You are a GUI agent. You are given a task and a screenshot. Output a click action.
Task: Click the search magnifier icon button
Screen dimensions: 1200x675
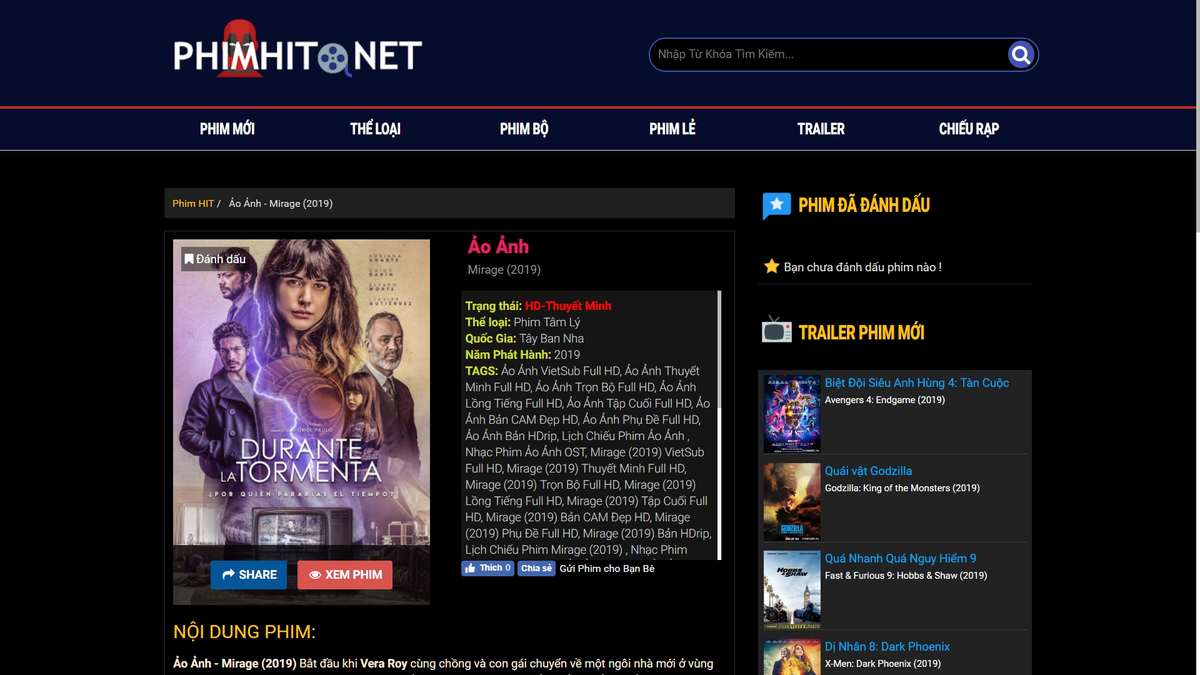click(1020, 55)
